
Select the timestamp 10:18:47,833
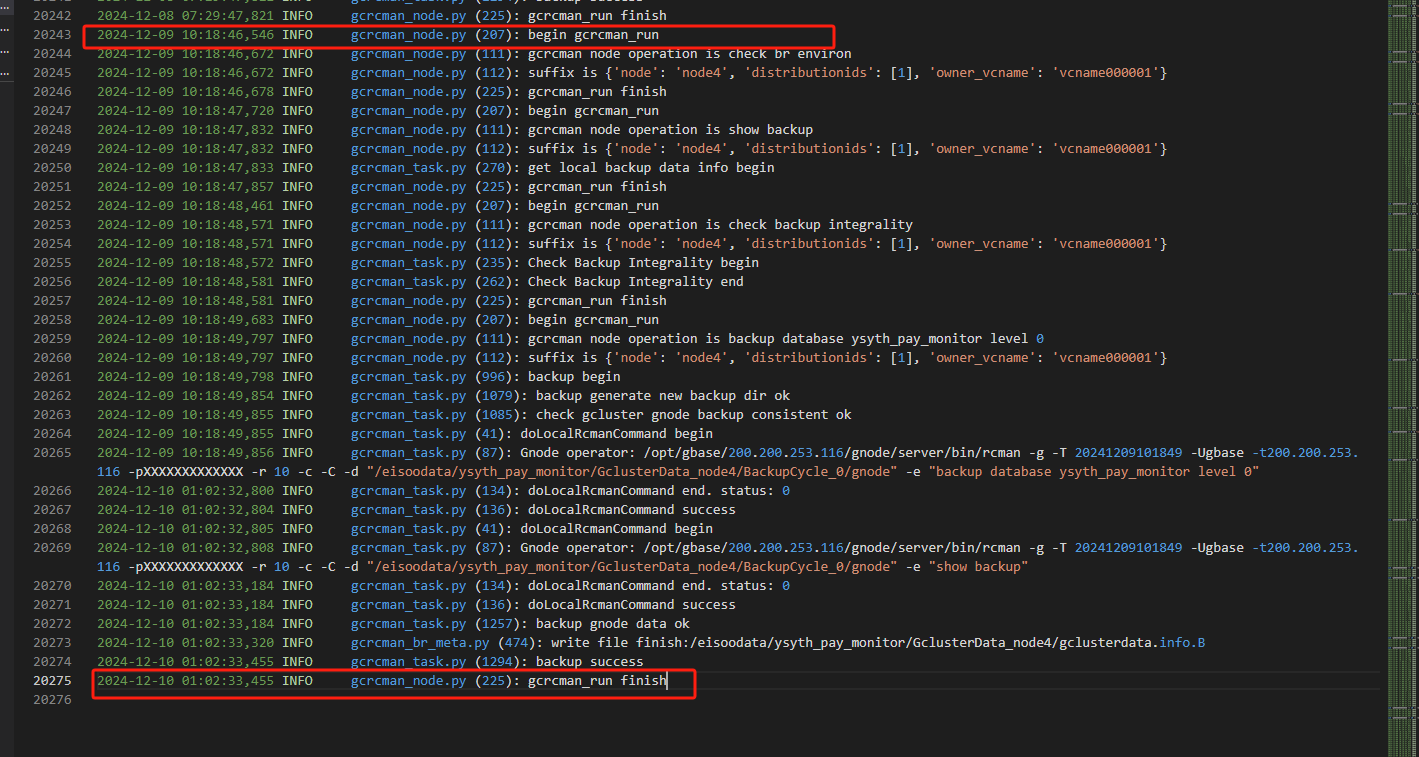tap(229, 168)
